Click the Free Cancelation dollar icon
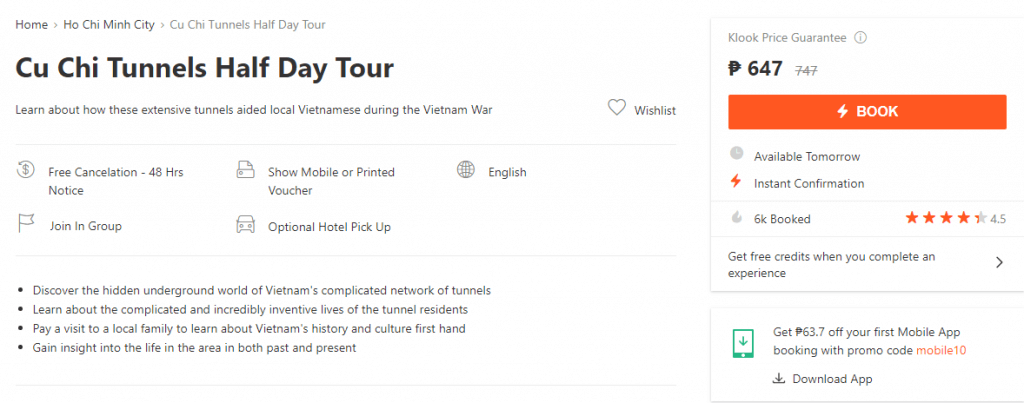Viewport: 1024px width, 403px height. click(x=25, y=170)
